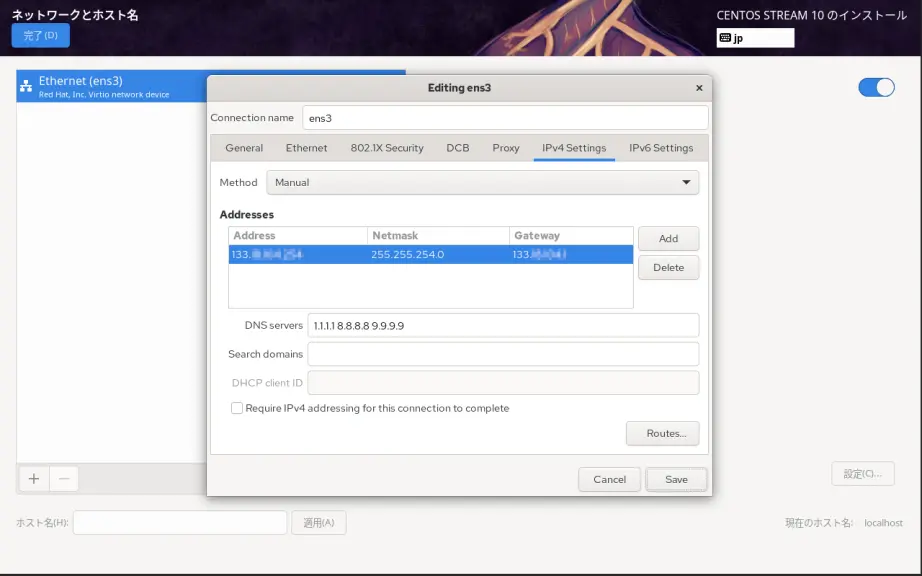
Task: Select the 255.255.254.0 netmask cell
Action: point(438,254)
